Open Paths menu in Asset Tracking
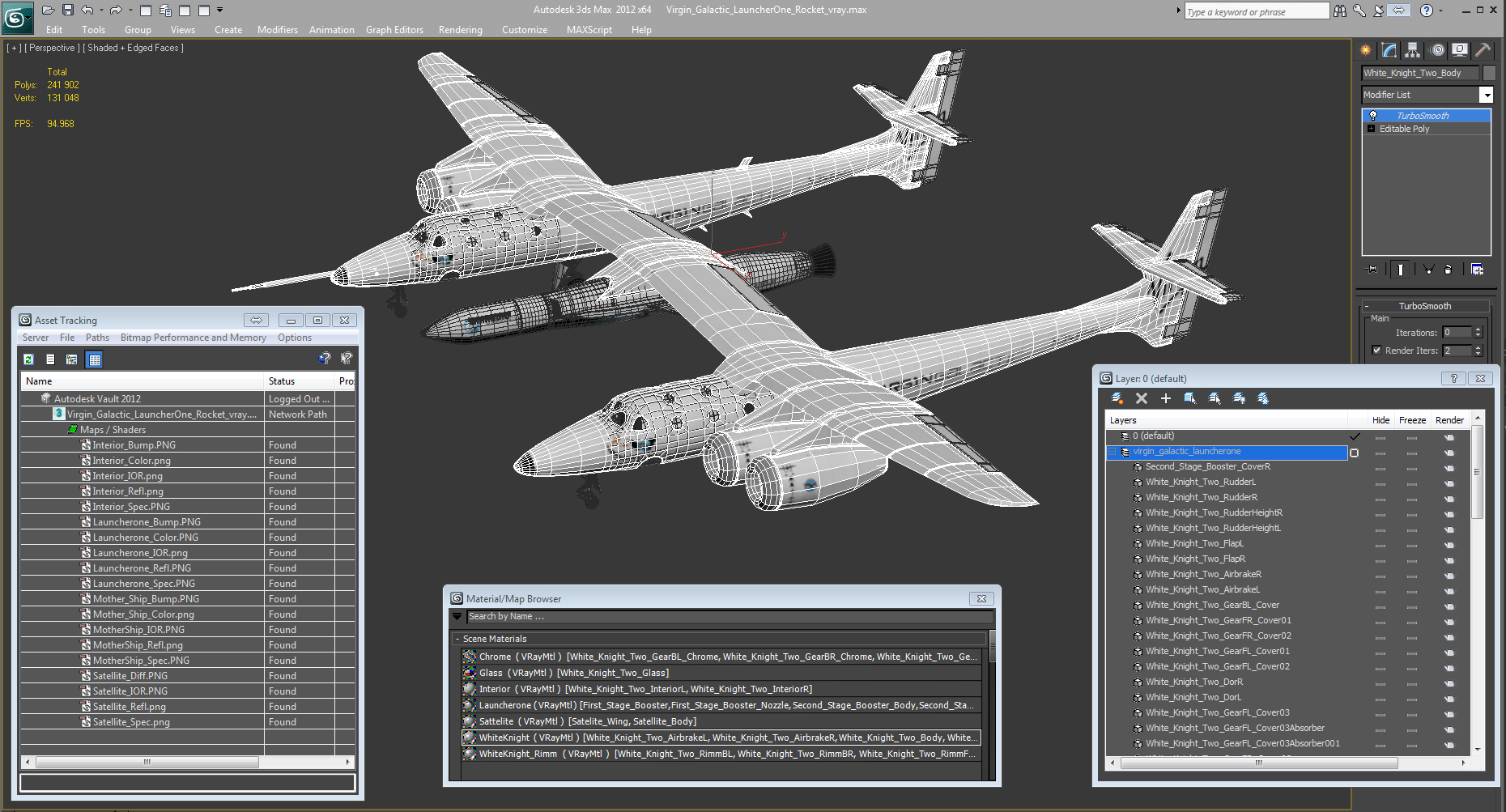This screenshot has width=1506, height=812. [x=97, y=338]
